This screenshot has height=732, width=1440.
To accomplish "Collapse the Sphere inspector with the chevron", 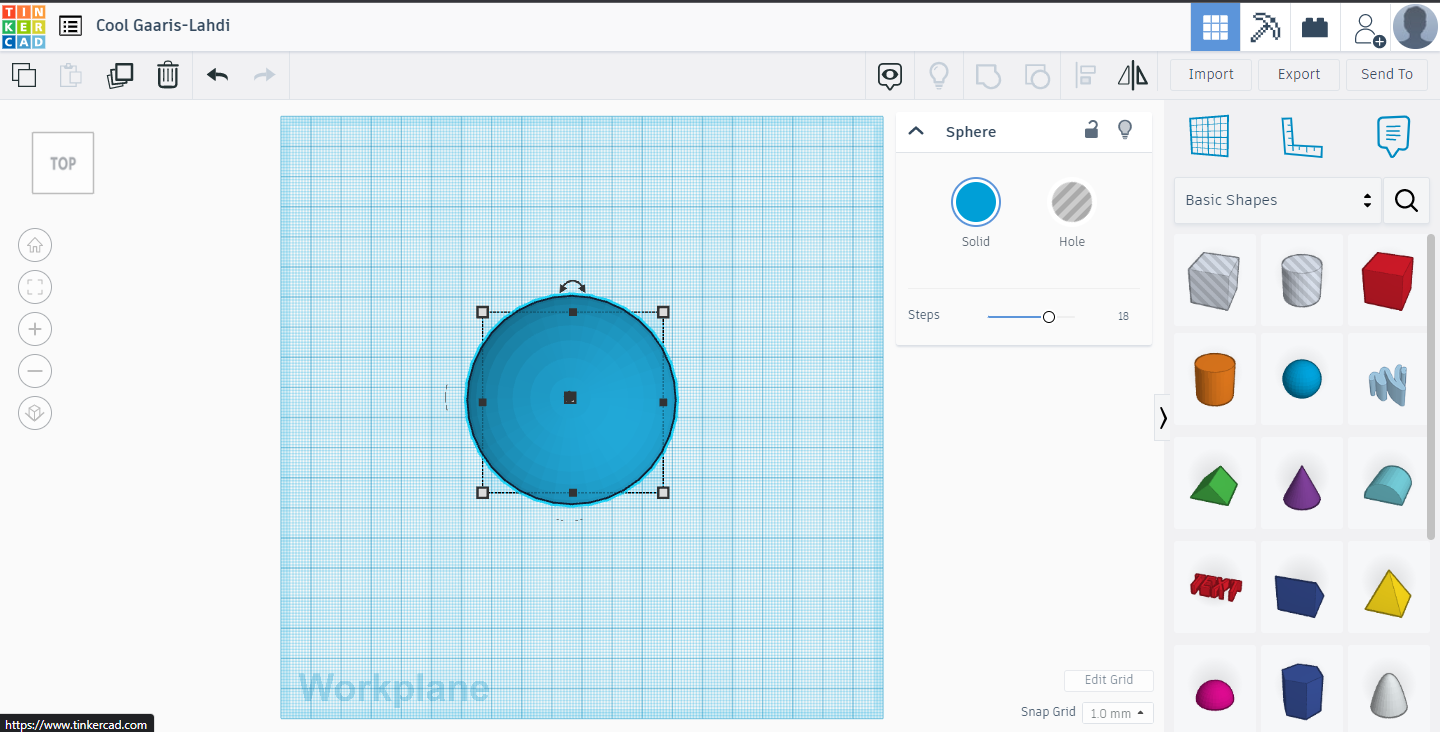I will click(916, 131).
